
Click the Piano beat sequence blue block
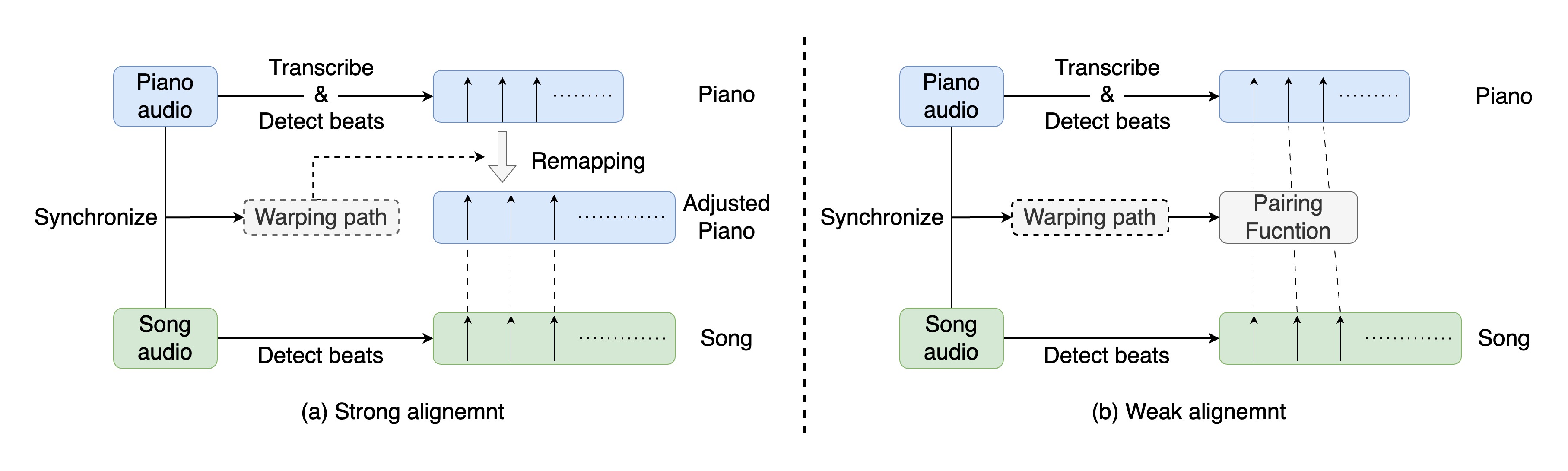click(530, 85)
